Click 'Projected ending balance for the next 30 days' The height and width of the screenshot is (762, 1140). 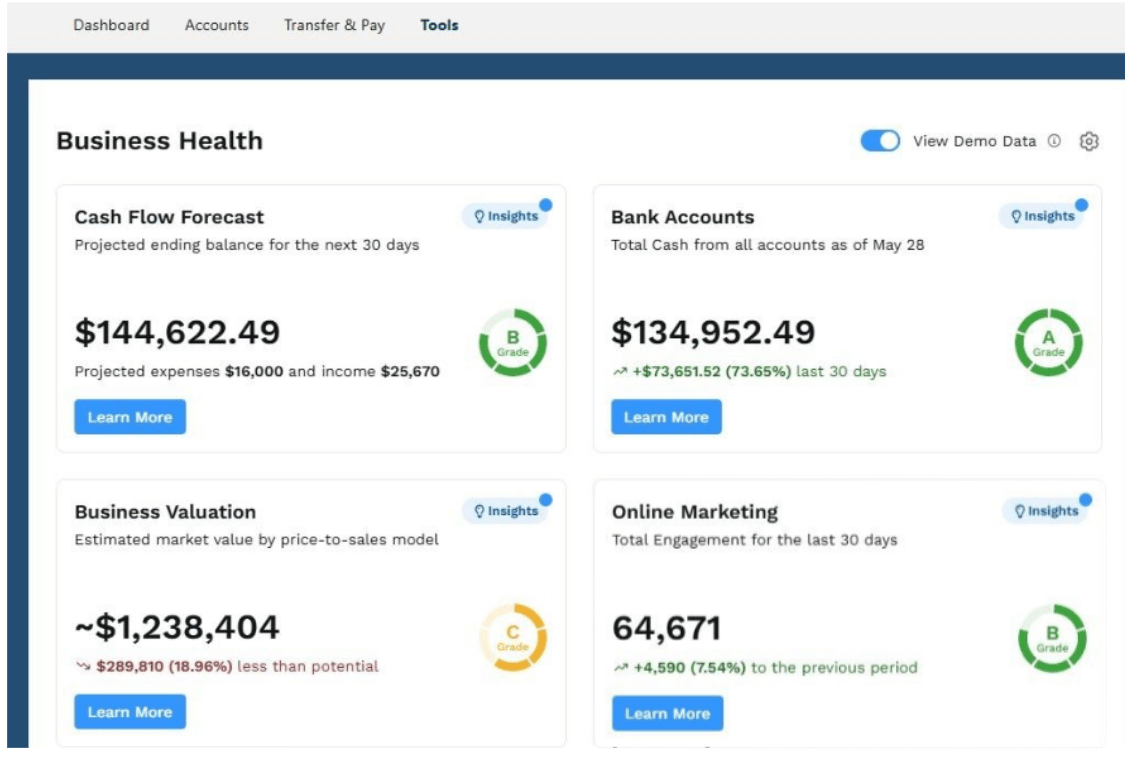[247, 245]
